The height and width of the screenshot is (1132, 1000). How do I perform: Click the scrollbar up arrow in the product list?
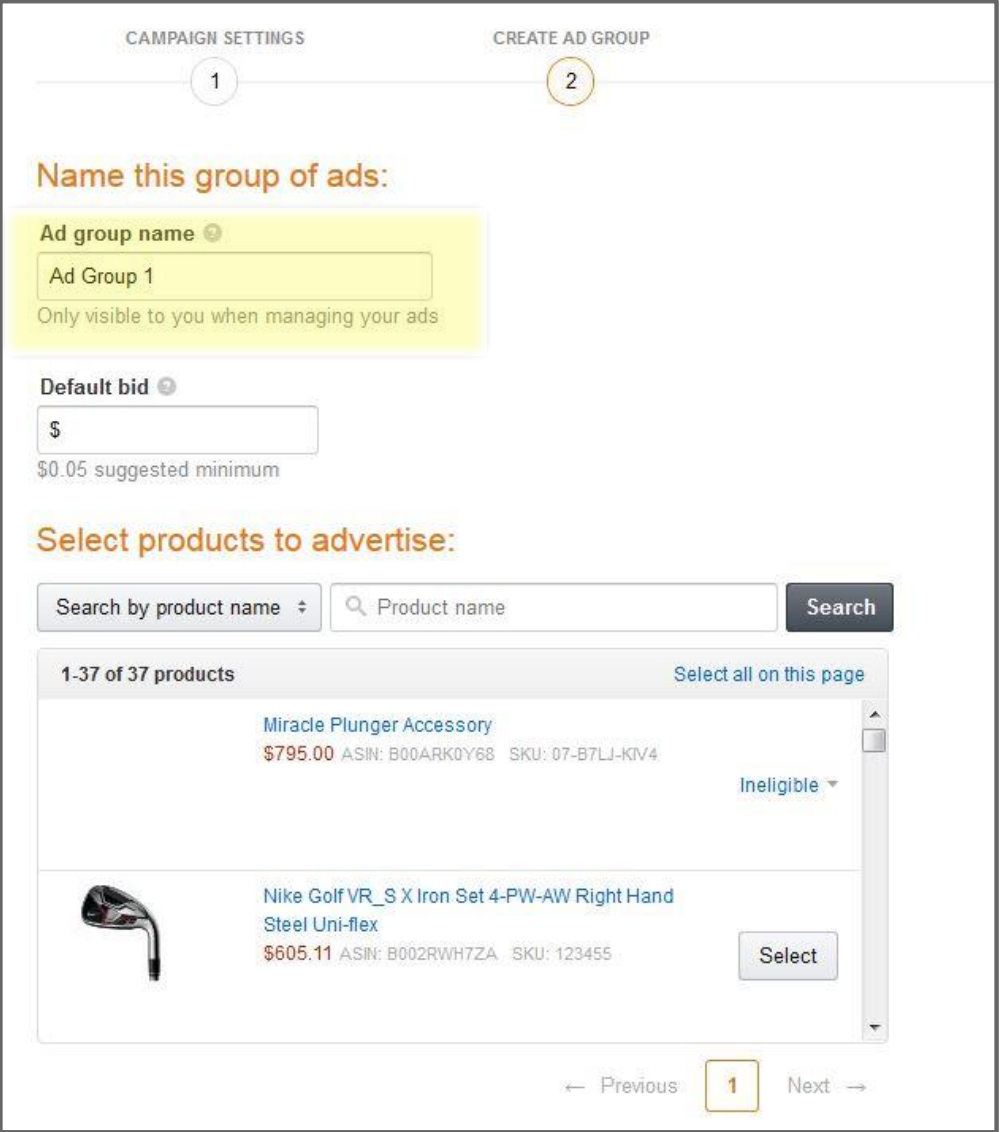[874, 715]
